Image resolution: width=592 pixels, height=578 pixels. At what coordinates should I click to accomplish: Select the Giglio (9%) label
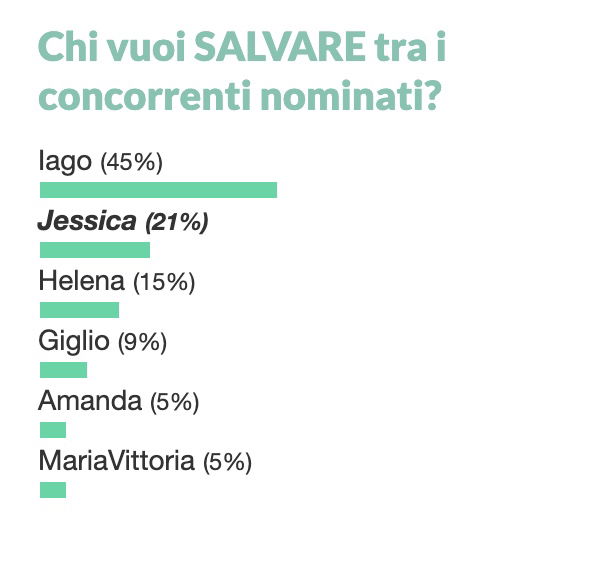(x=102, y=341)
